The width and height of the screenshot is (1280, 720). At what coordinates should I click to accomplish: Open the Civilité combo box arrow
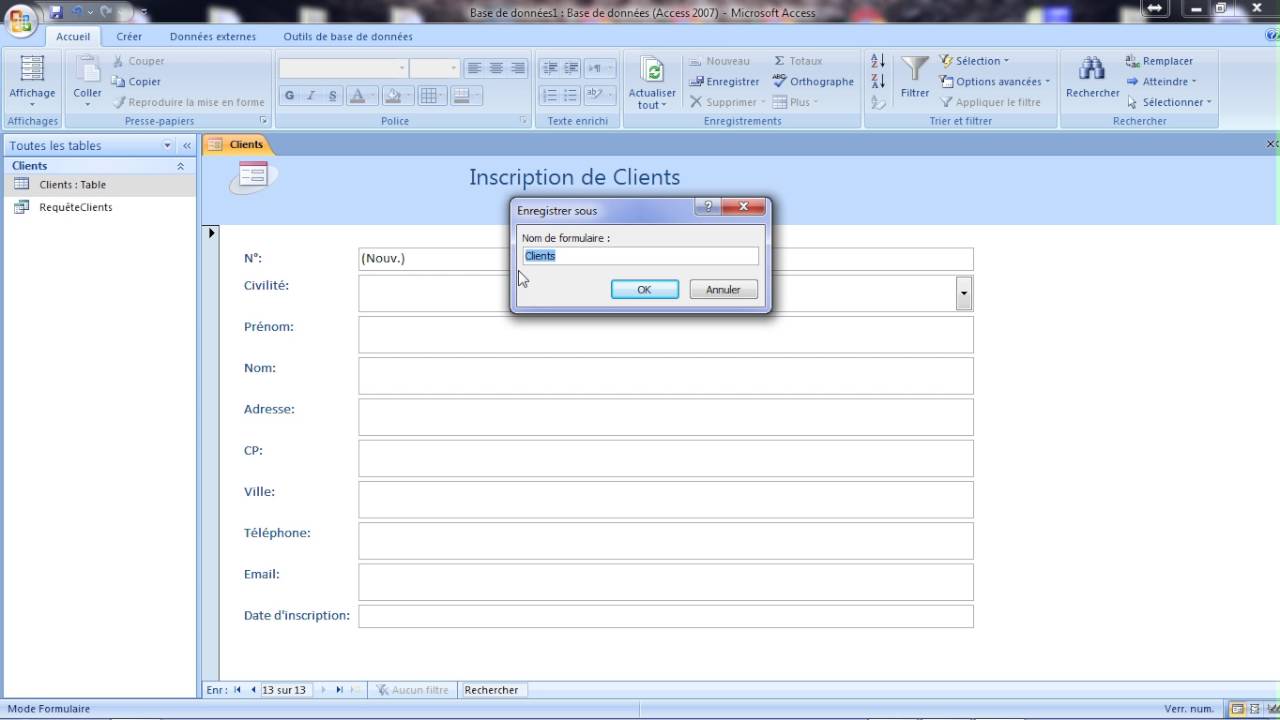tap(964, 293)
